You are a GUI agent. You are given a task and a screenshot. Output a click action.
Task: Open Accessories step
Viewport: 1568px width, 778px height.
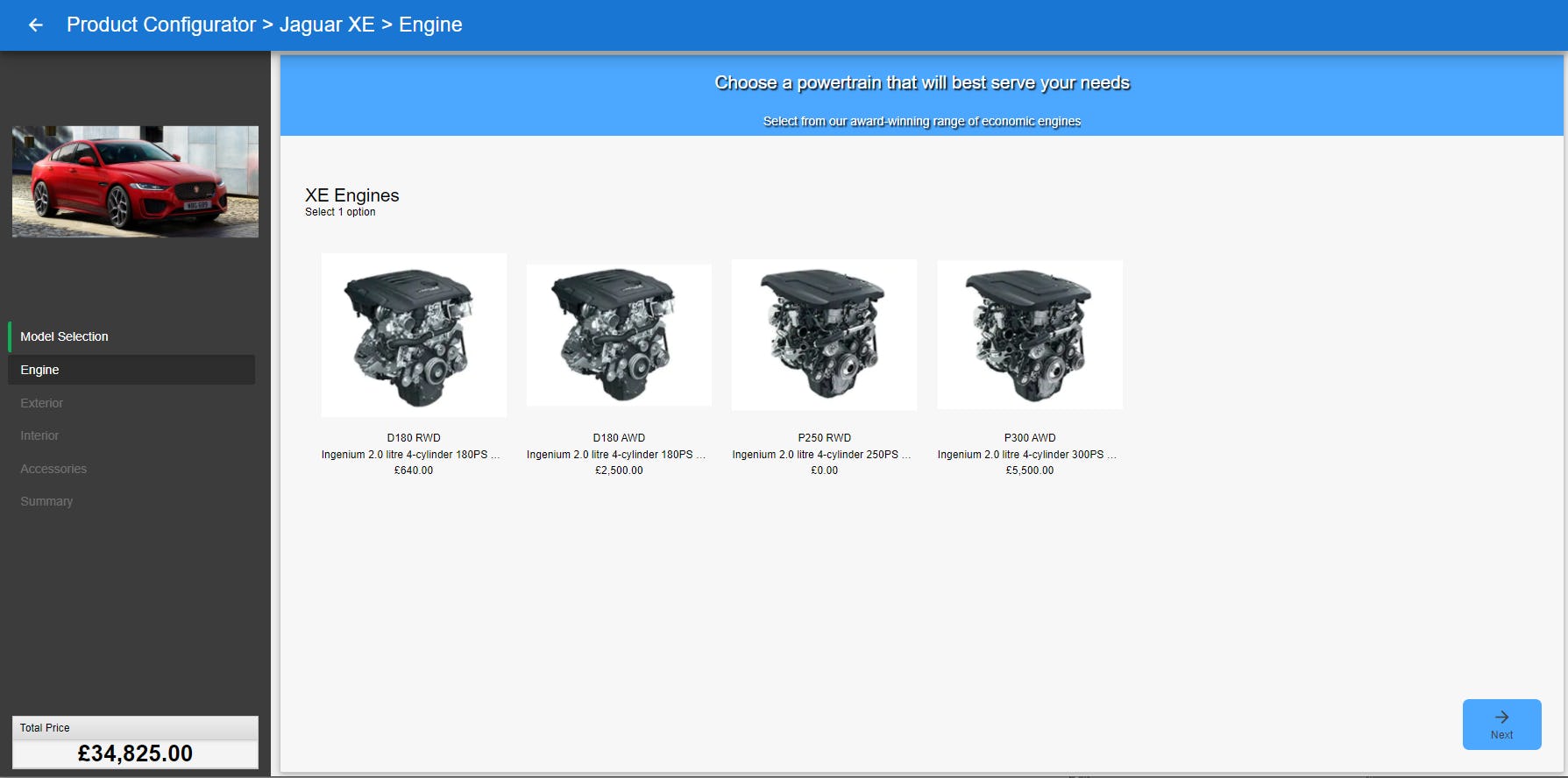click(x=53, y=469)
